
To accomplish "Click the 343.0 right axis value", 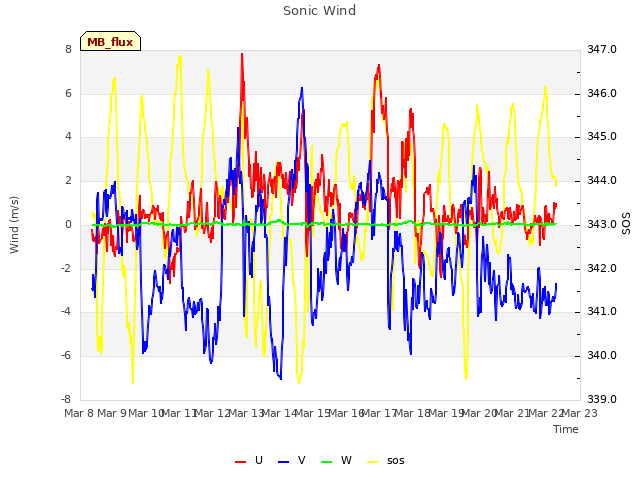I will click(602, 225).
